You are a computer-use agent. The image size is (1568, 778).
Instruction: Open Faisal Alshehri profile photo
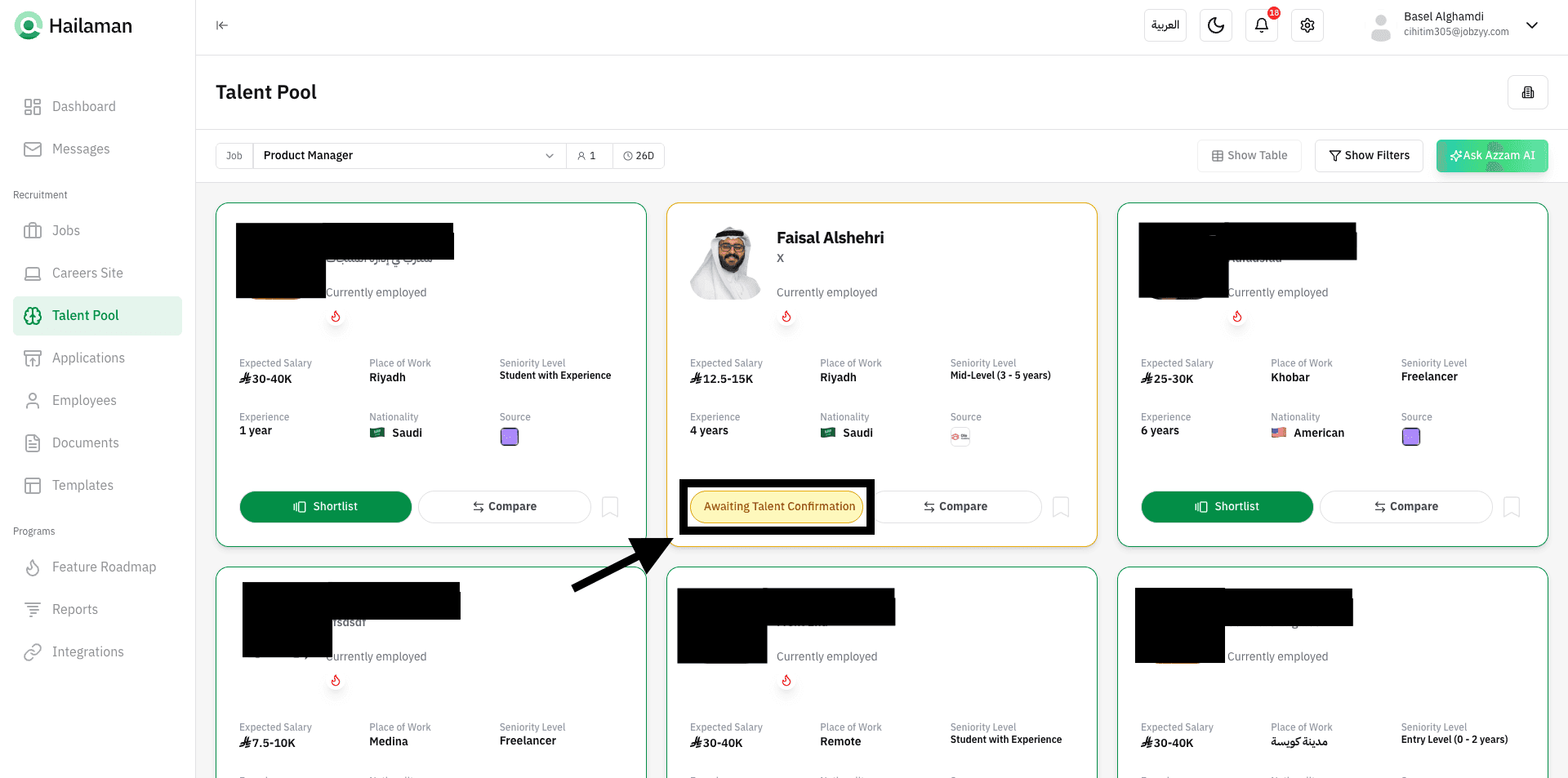pyautogui.click(x=727, y=263)
